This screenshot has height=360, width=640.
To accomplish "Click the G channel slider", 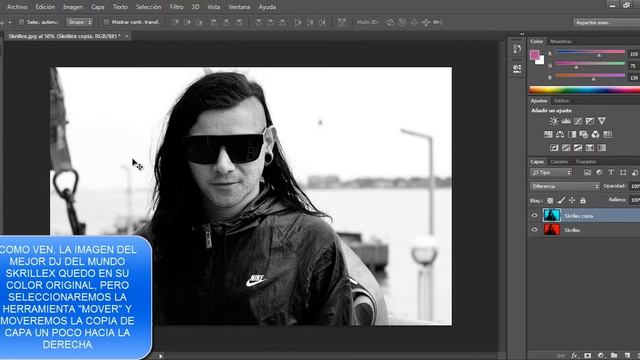I will 590,64.
